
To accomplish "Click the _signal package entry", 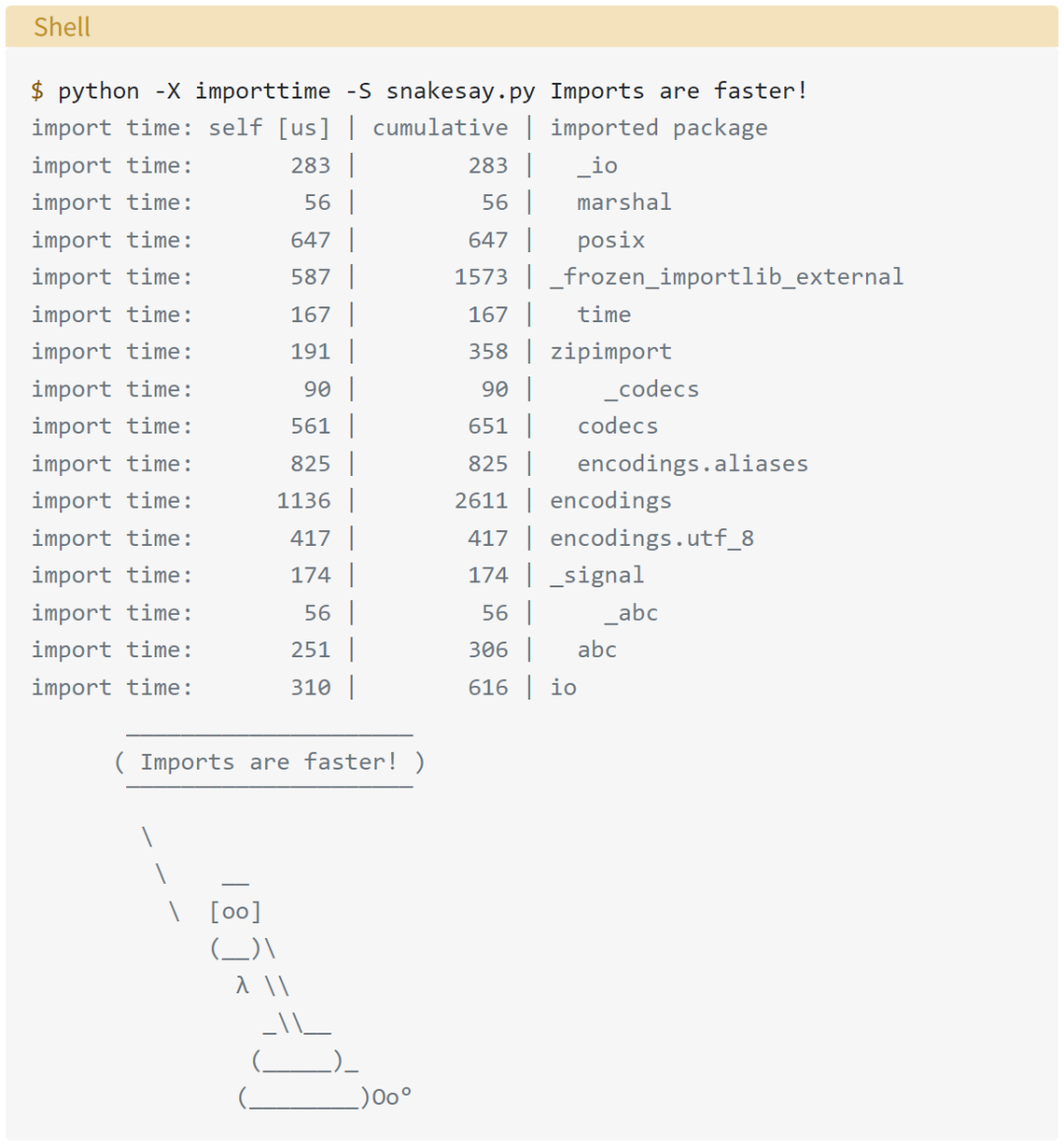I will point(597,575).
